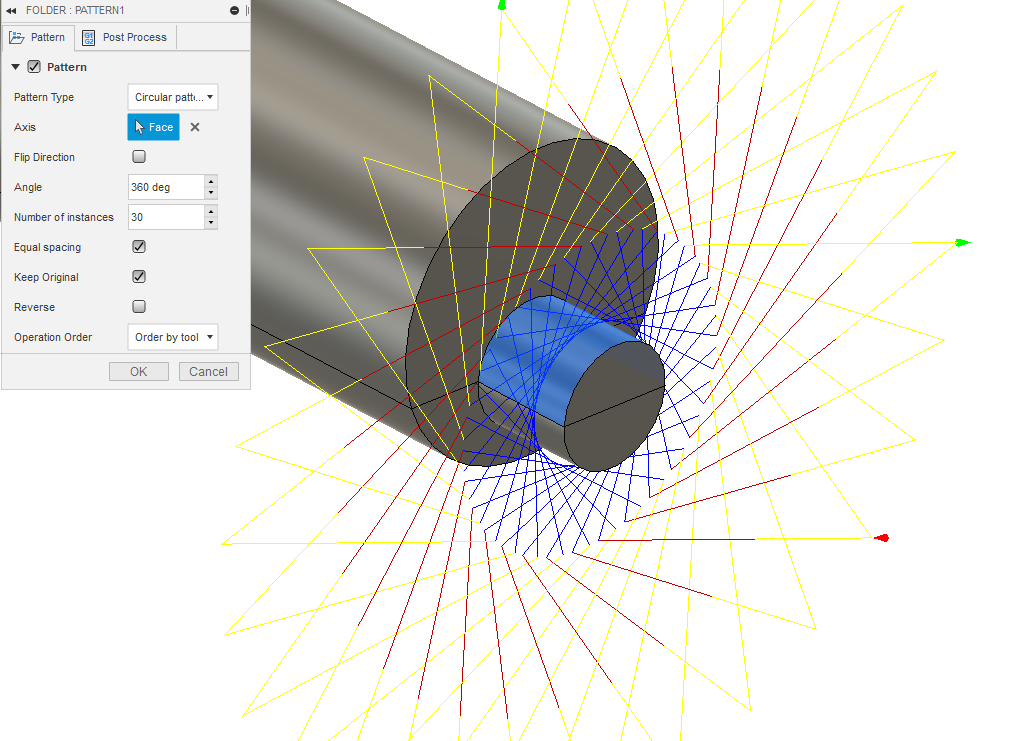Viewport: 1028px width, 741px height.
Task: Confirm the pattern with the OK button
Action: (138, 371)
